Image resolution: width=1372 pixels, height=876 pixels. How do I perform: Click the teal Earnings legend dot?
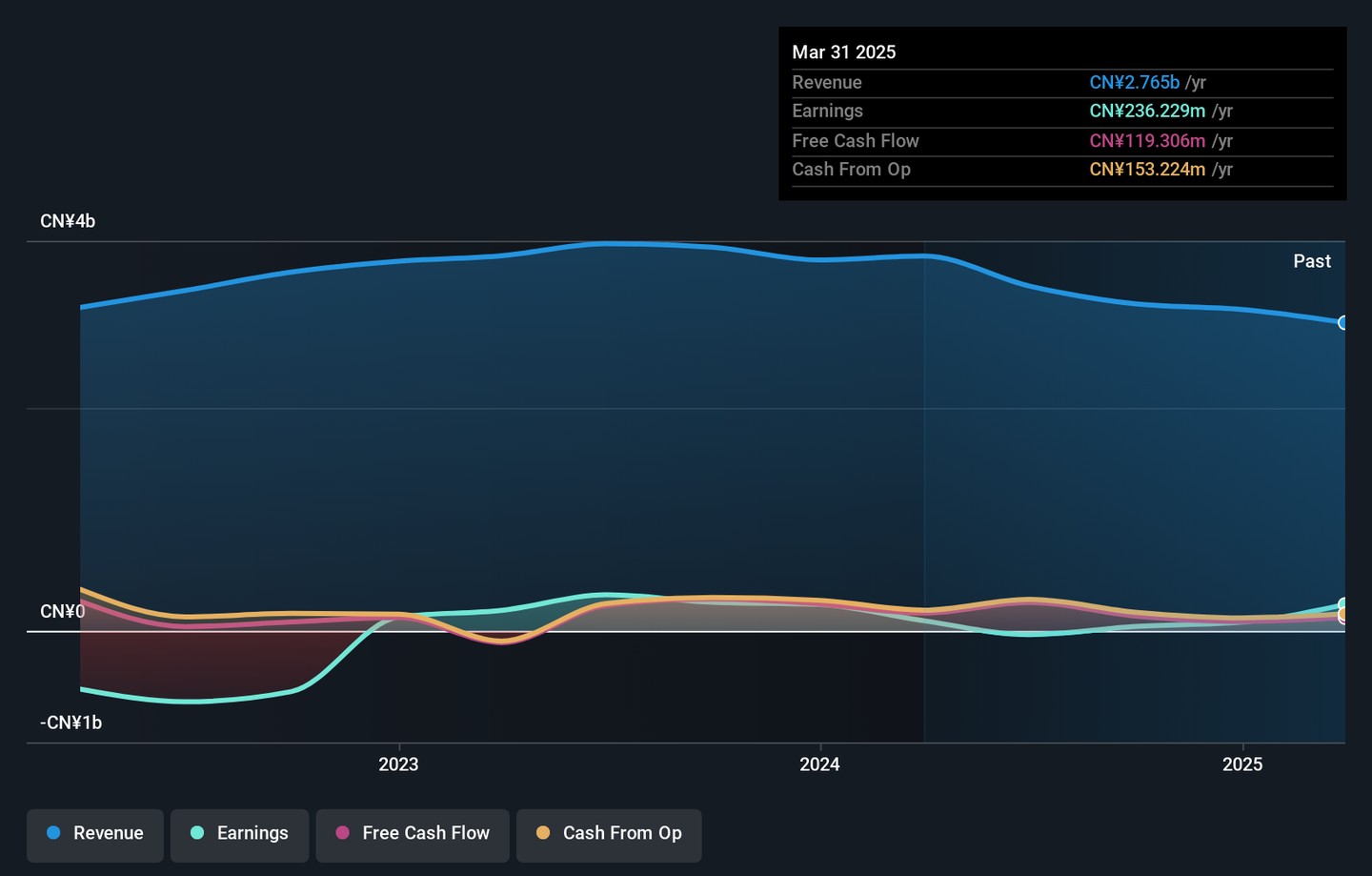(x=197, y=833)
